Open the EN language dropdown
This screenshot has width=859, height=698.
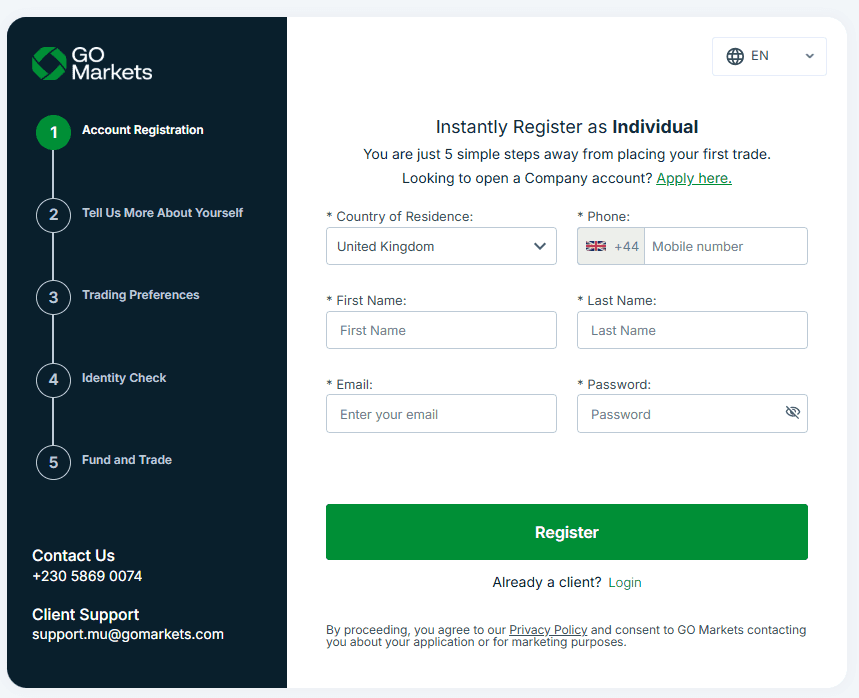[769, 56]
